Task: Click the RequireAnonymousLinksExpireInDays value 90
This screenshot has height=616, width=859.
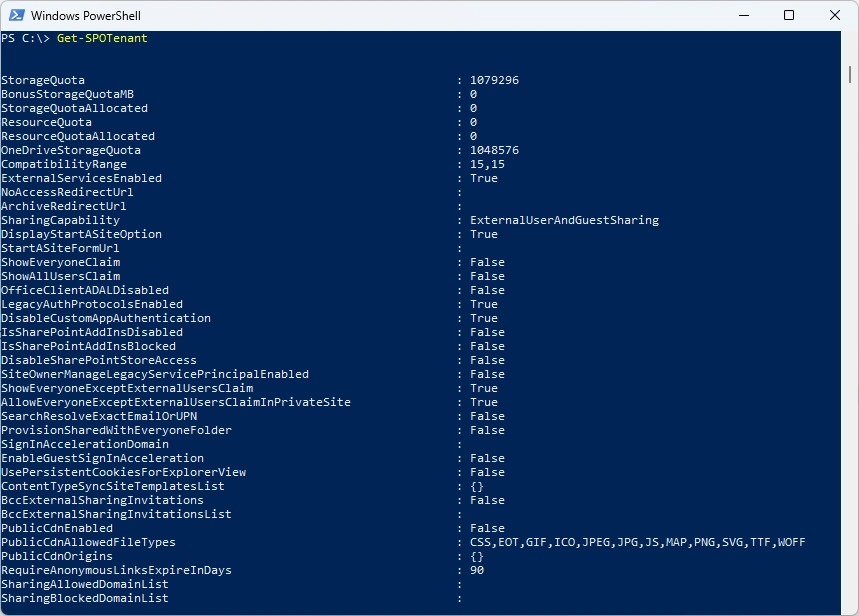Action: point(477,570)
